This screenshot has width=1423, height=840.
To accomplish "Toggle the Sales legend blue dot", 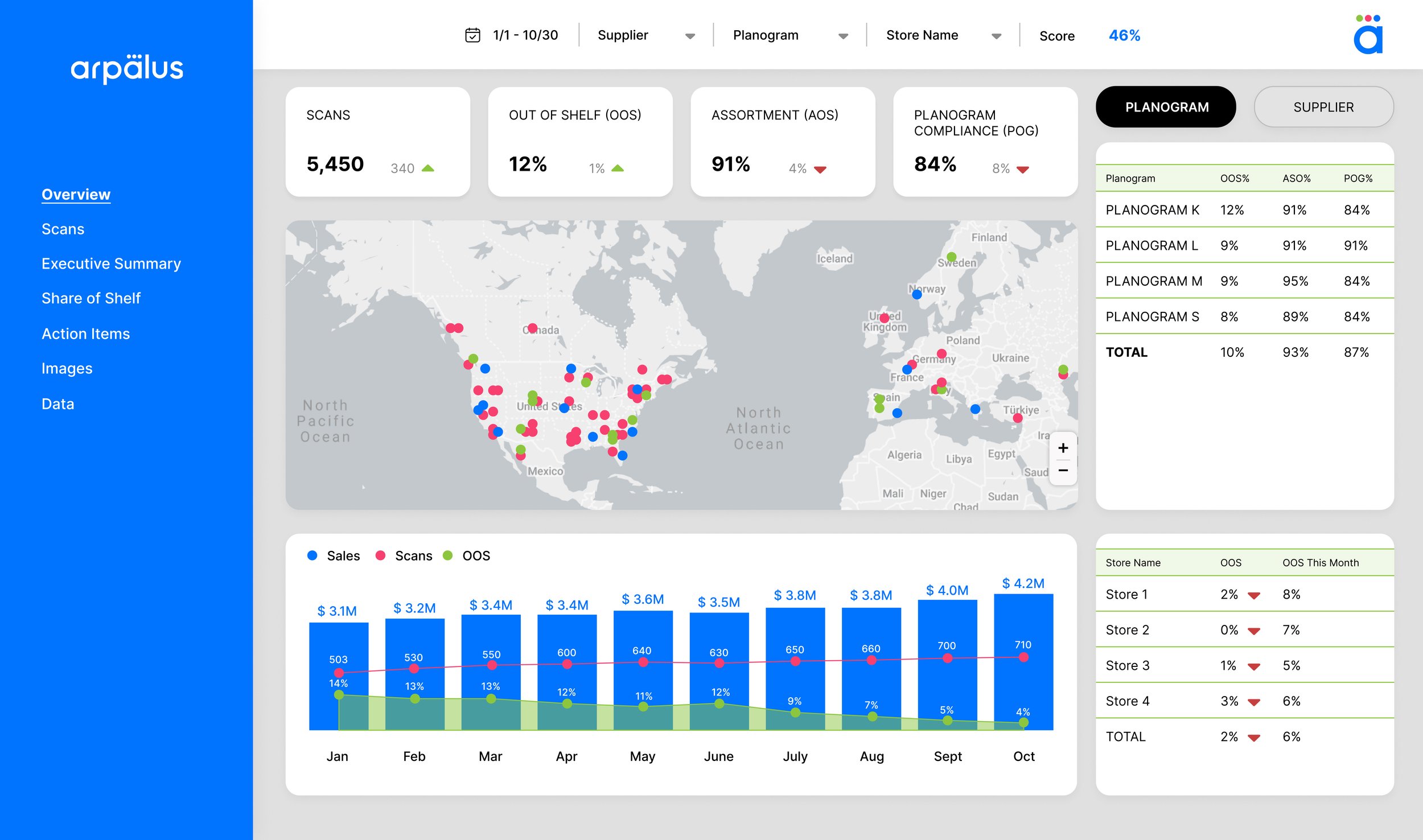I will pyautogui.click(x=312, y=555).
